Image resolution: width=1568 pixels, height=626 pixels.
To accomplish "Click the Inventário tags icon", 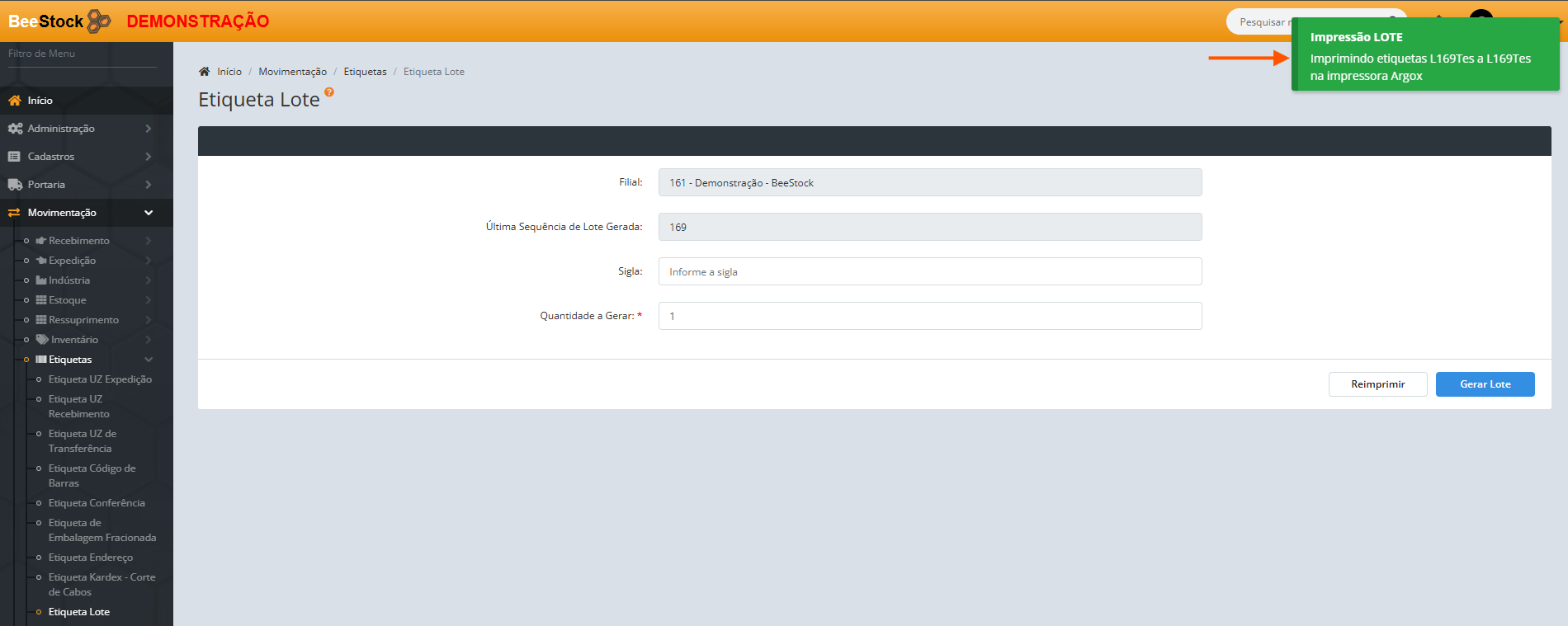I will coord(42,340).
